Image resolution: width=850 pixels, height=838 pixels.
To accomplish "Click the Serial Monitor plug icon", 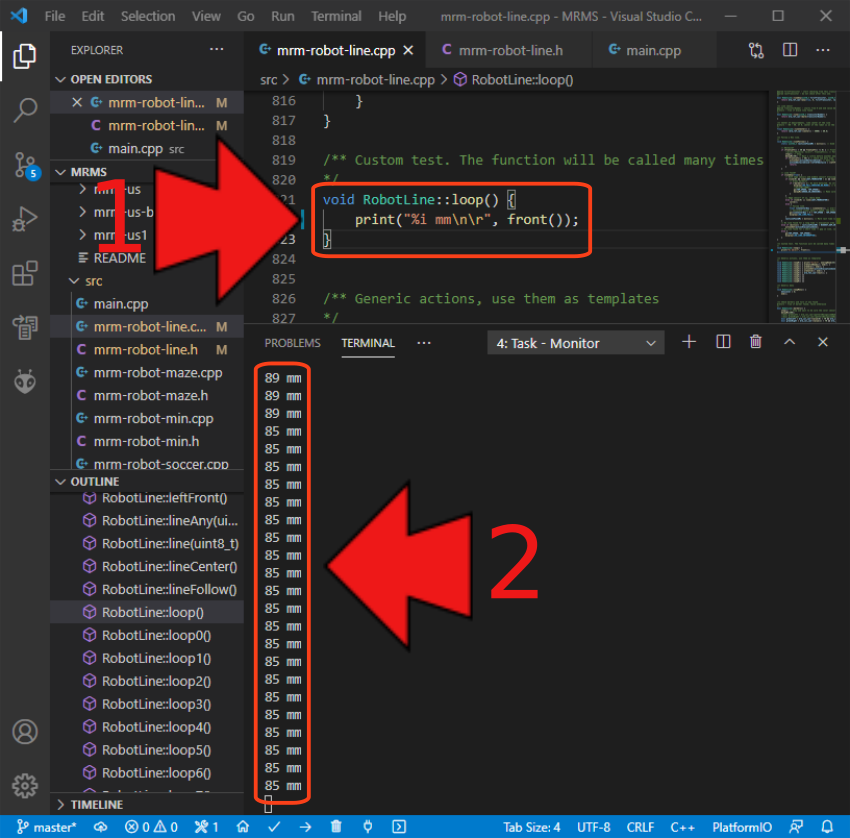I will click(367, 827).
